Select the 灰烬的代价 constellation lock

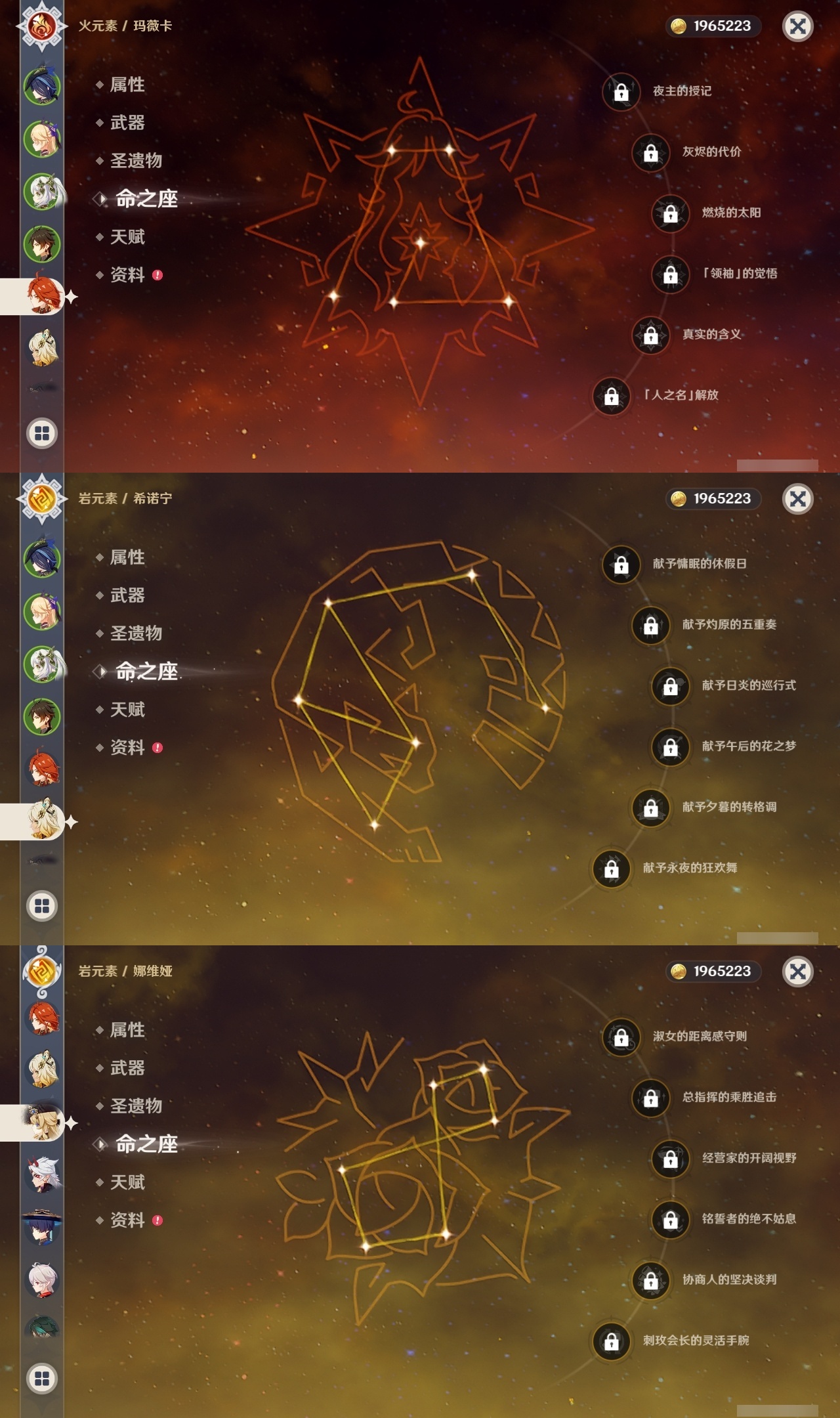click(651, 153)
